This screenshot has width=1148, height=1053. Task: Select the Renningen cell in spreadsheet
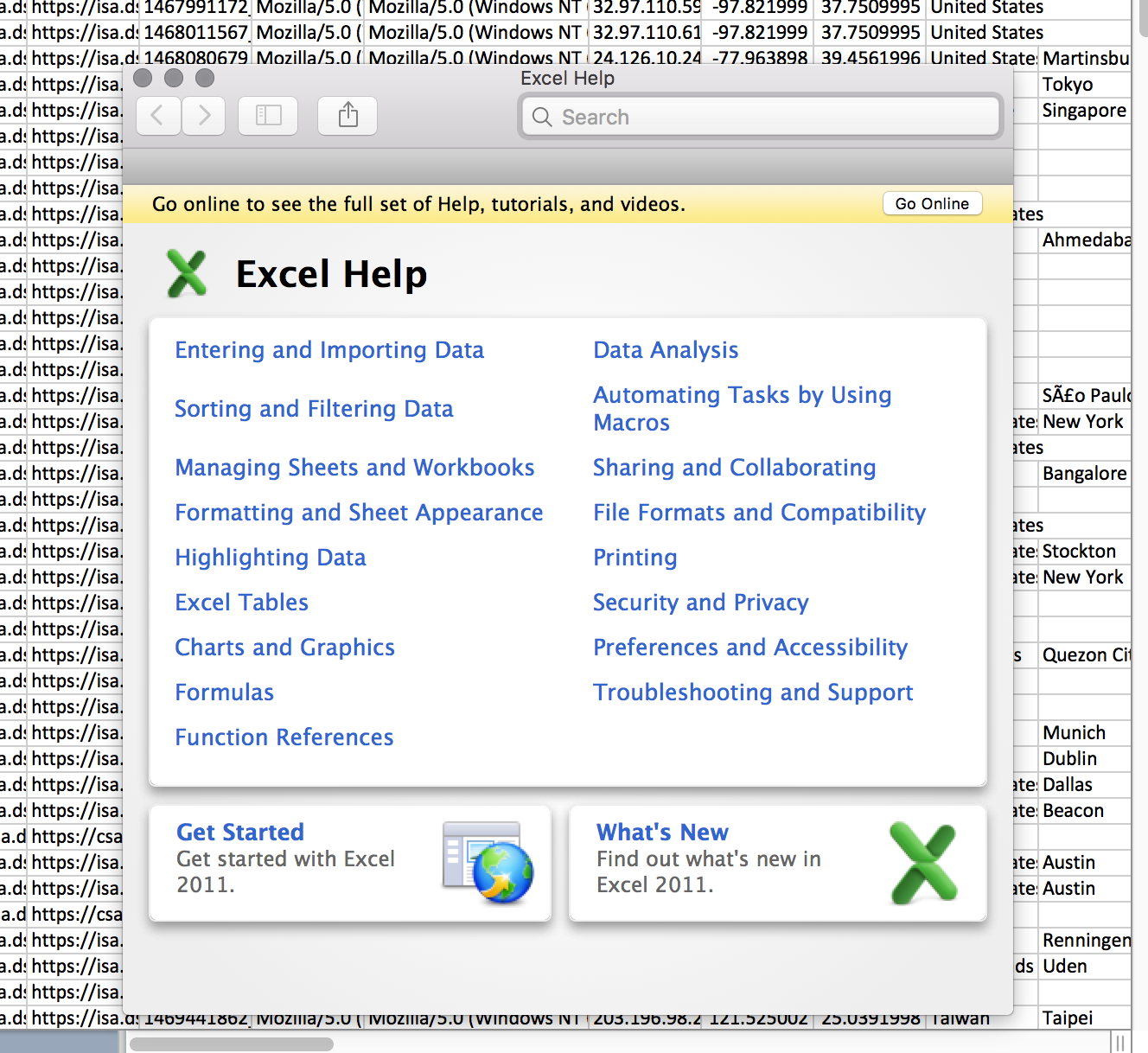coord(1084,941)
